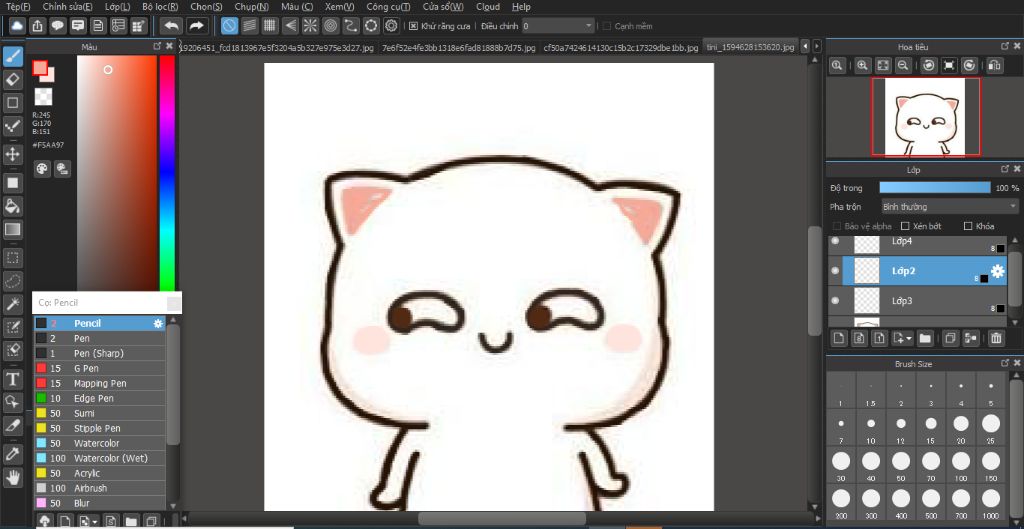Open Pencil brush settings gear

(157, 323)
